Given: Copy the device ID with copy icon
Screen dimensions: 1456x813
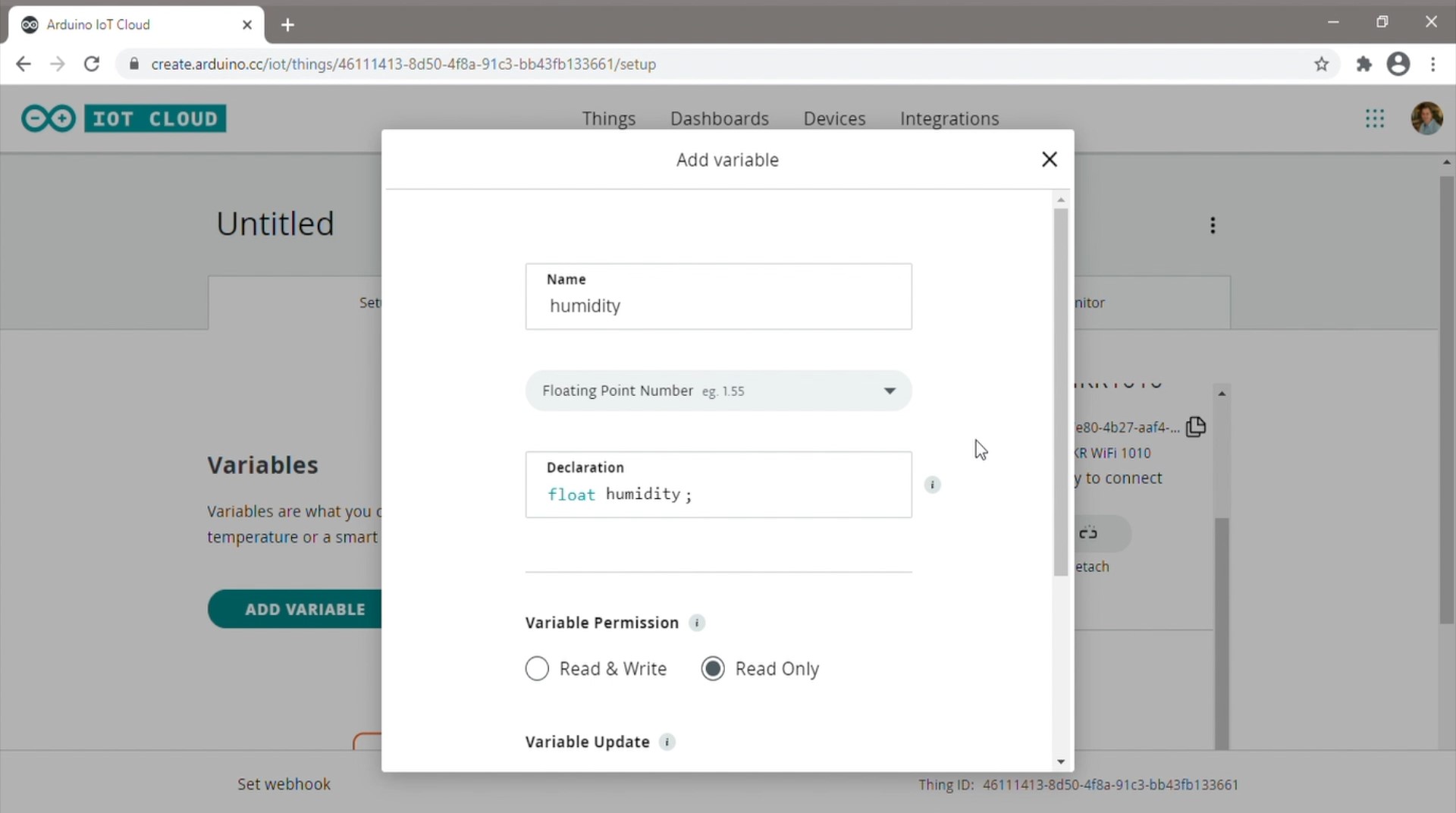Looking at the screenshot, I should point(1196,427).
